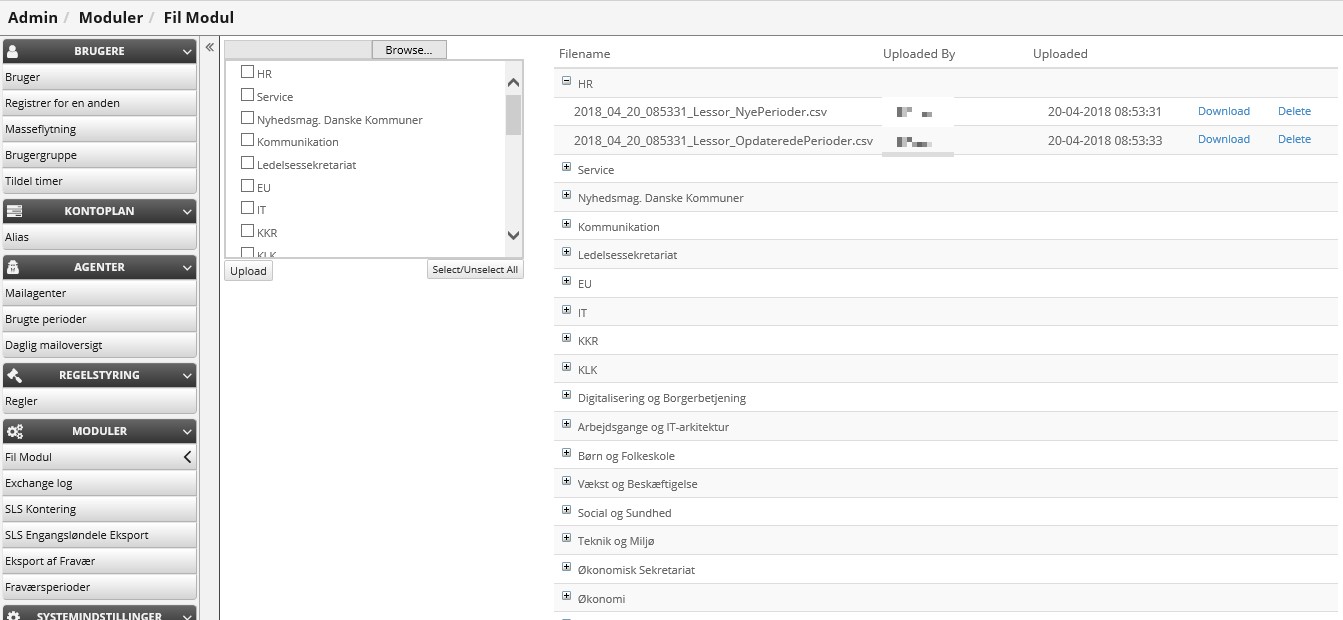Image resolution: width=1343 pixels, height=620 pixels.
Task: Click the REGELSTYRING gavel icon
Action: pyautogui.click(x=14, y=375)
